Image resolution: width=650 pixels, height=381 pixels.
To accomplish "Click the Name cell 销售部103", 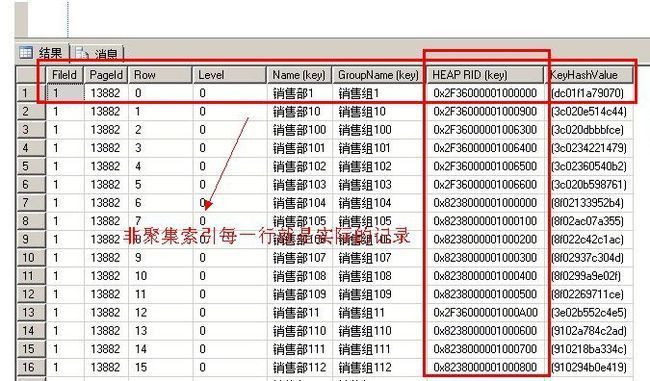I will pyautogui.click(x=299, y=184).
